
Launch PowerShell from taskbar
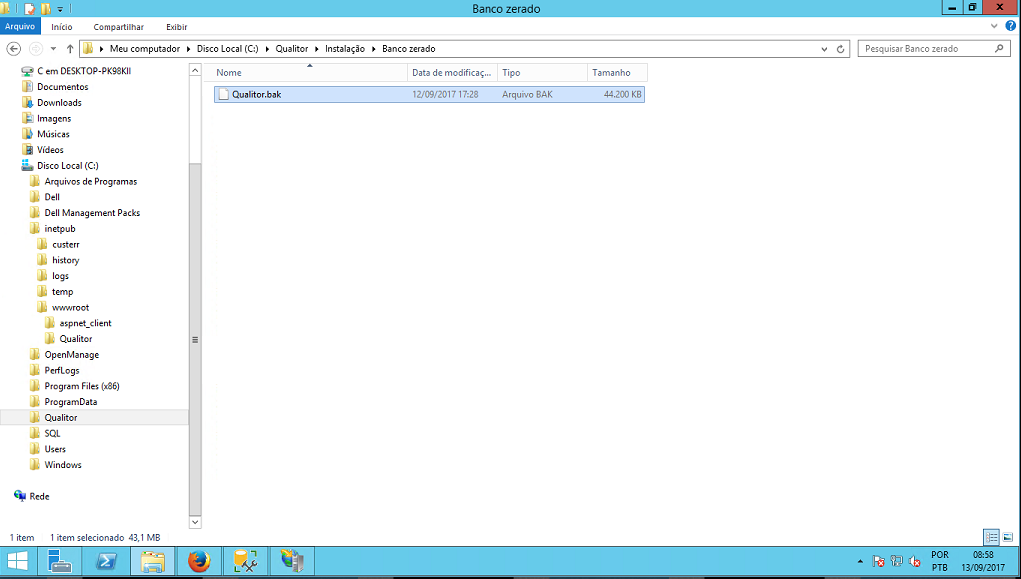tap(106, 561)
